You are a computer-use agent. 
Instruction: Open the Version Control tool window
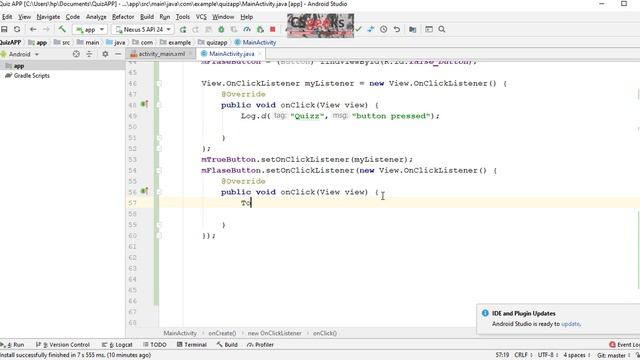pyautogui.click(x=62, y=344)
